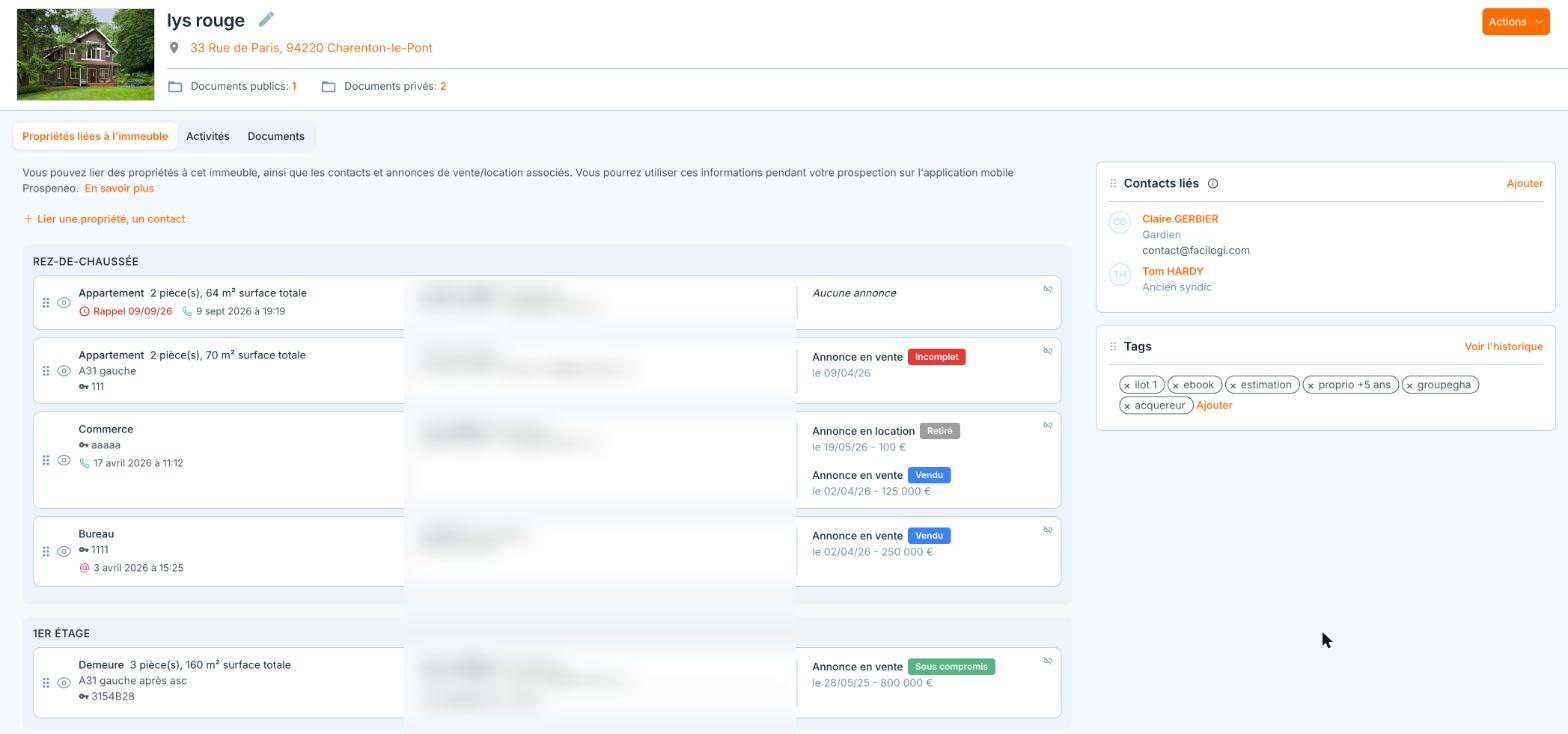This screenshot has width=1568, height=734.
Task: Toggle eye icon on Demeure row
Action: (64, 683)
